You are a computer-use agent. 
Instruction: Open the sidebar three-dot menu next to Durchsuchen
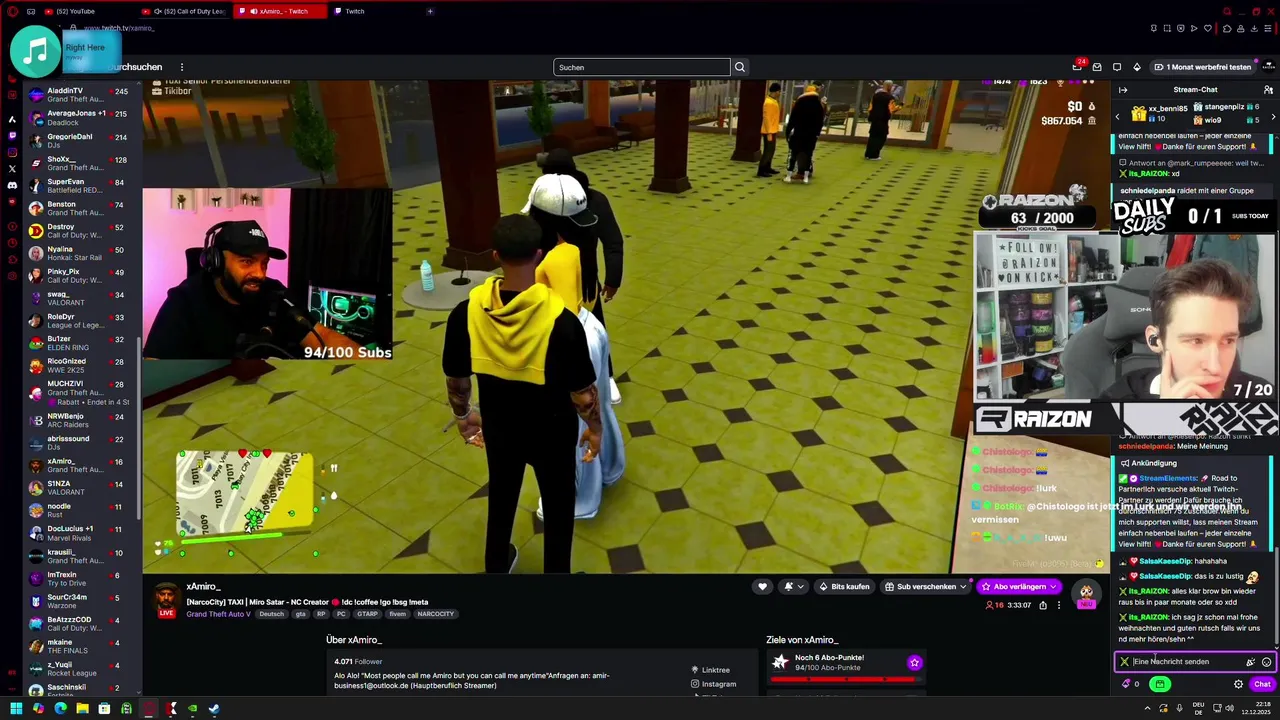pos(181,67)
